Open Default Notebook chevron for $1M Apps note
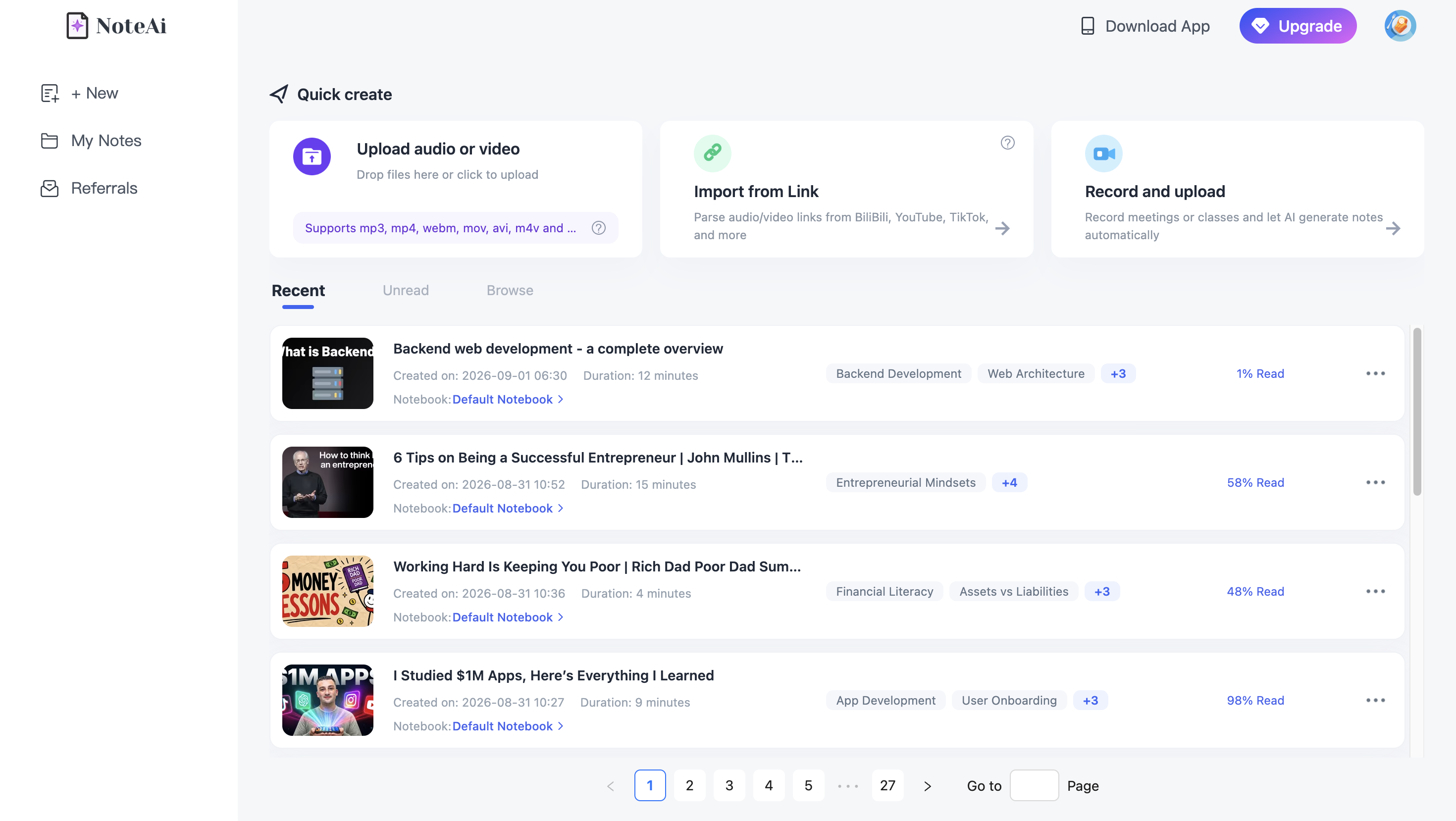1456x821 pixels. (560, 726)
